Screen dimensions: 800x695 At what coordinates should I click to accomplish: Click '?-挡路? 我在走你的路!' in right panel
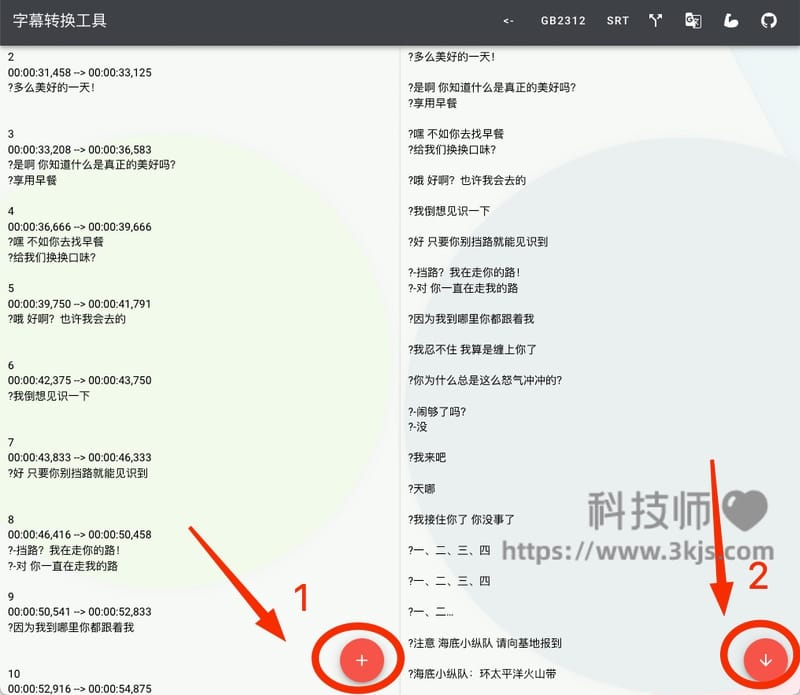click(x=464, y=272)
